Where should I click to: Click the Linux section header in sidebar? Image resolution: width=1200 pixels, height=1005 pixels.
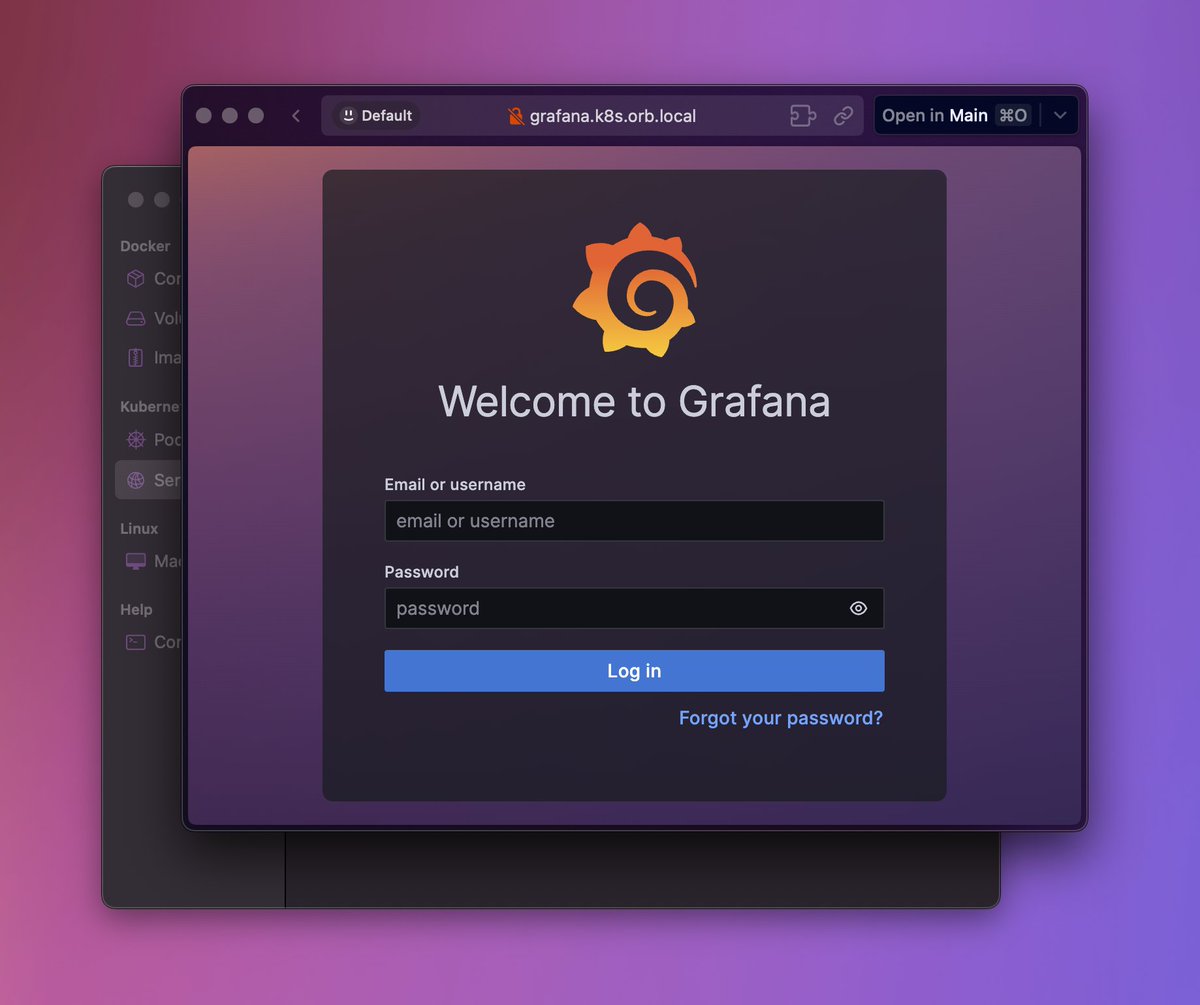pos(139,528)
